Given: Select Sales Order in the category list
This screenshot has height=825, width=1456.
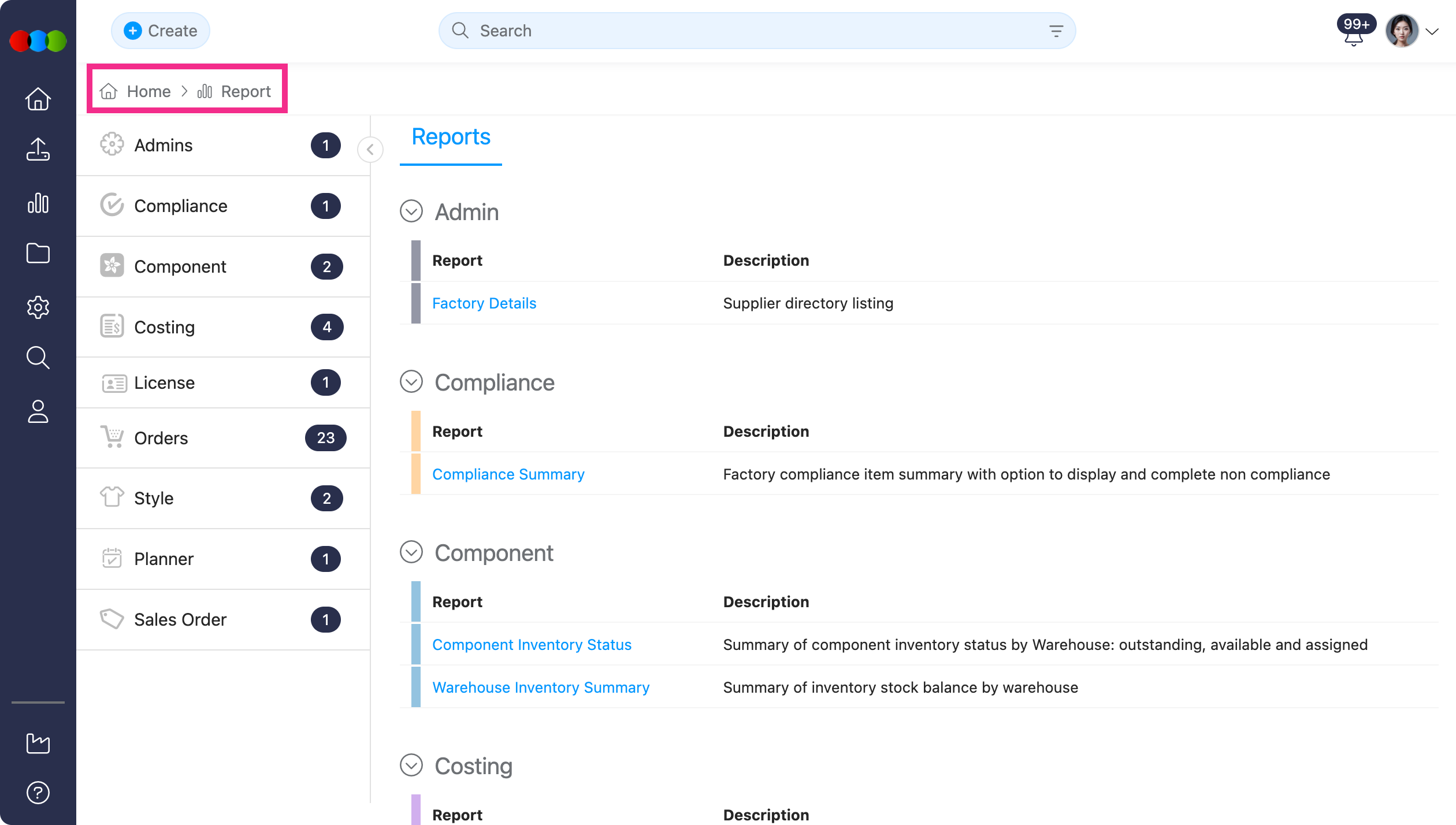Looking at the screenshot, I should [x=223, y=620].
